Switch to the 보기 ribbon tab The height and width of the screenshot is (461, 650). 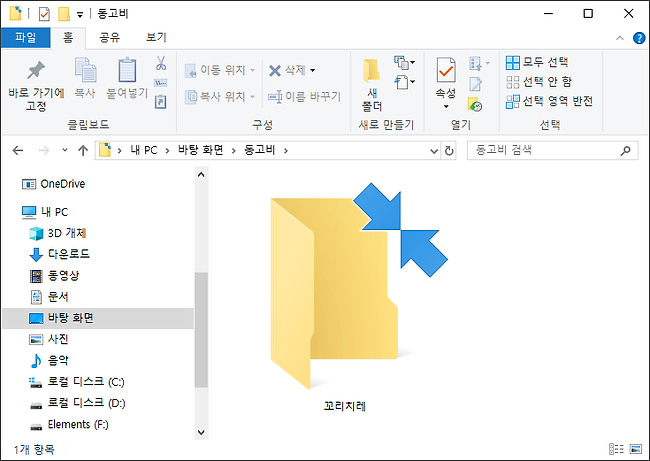[156, 38]
